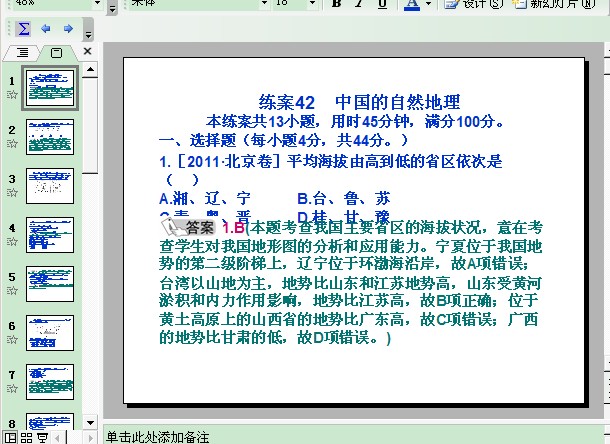This screenshot has height=444, width=610.
Task: Apply font color with the A swatch
Action: pyautogui.click(x=412, y=5)
